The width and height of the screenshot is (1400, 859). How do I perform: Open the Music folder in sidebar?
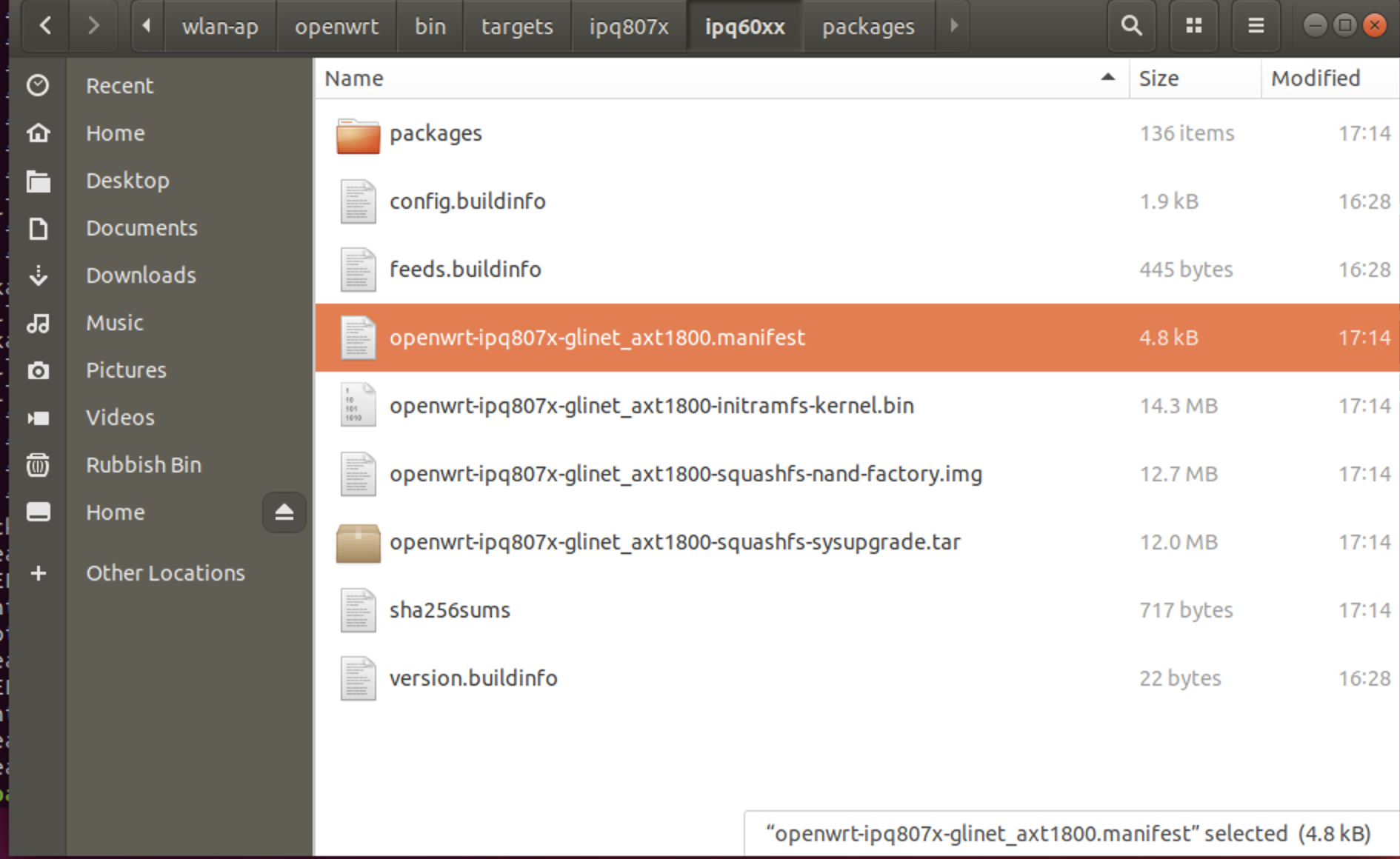115,322
